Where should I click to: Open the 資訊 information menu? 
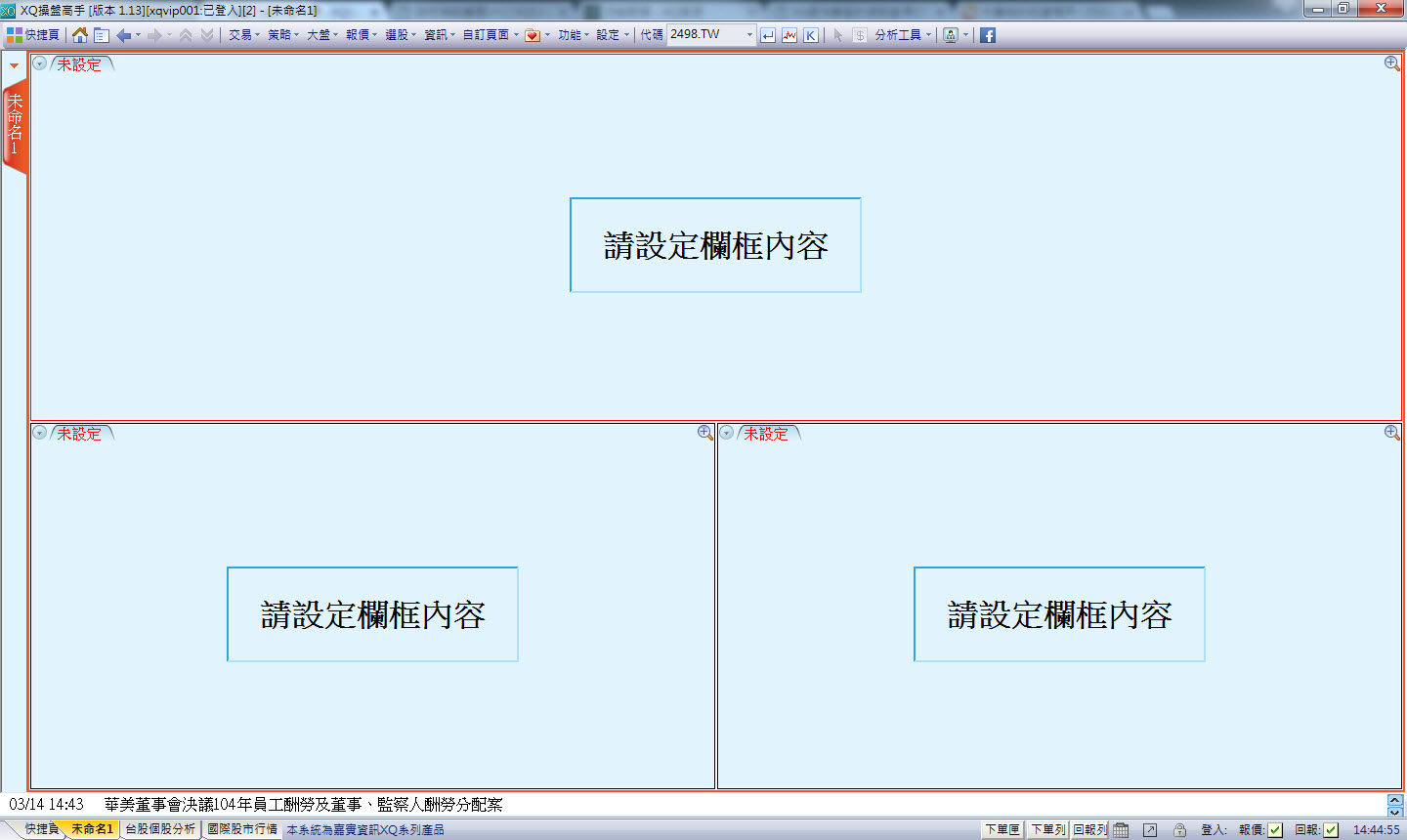(x=440, y=35)
